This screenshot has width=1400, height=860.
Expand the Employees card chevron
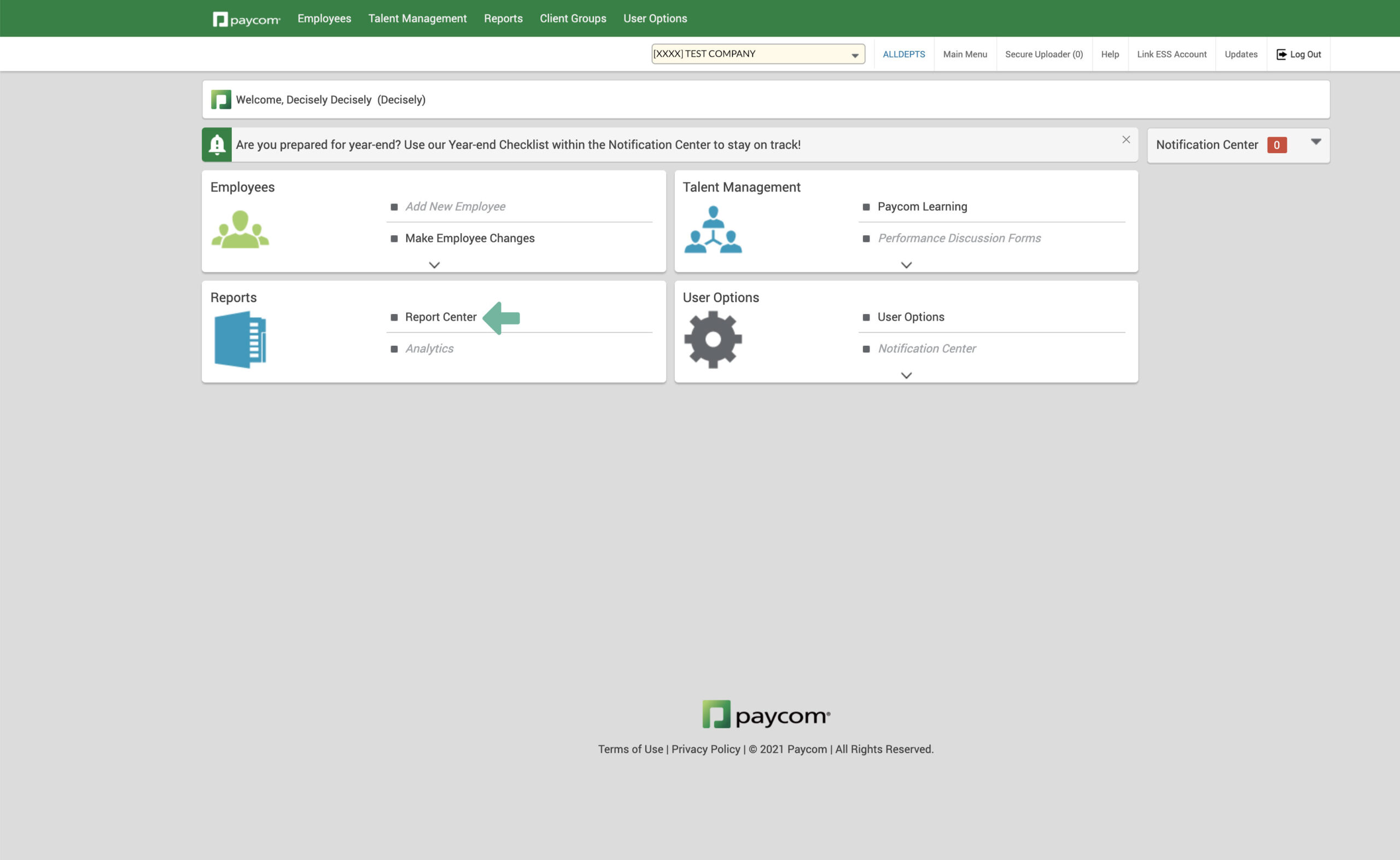(x=434, y=265)
